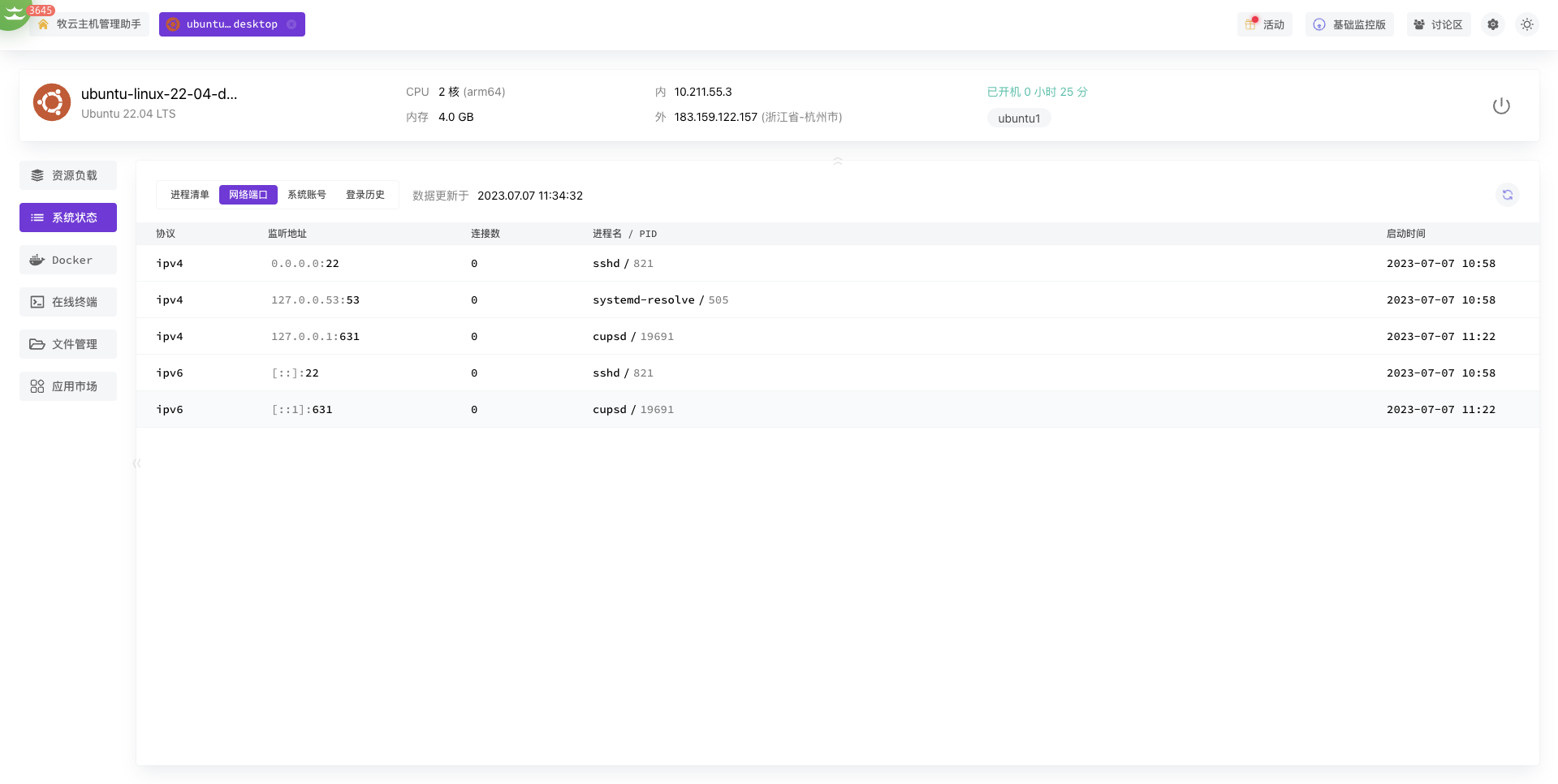Click the CPU 2 核 (arm64) value

point(472,92)
